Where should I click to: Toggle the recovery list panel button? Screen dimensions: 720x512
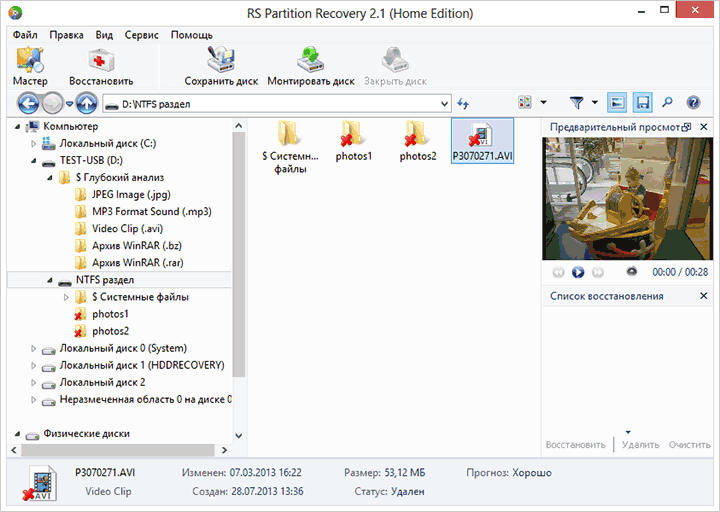pyautogui.click(x=643, y=103)
